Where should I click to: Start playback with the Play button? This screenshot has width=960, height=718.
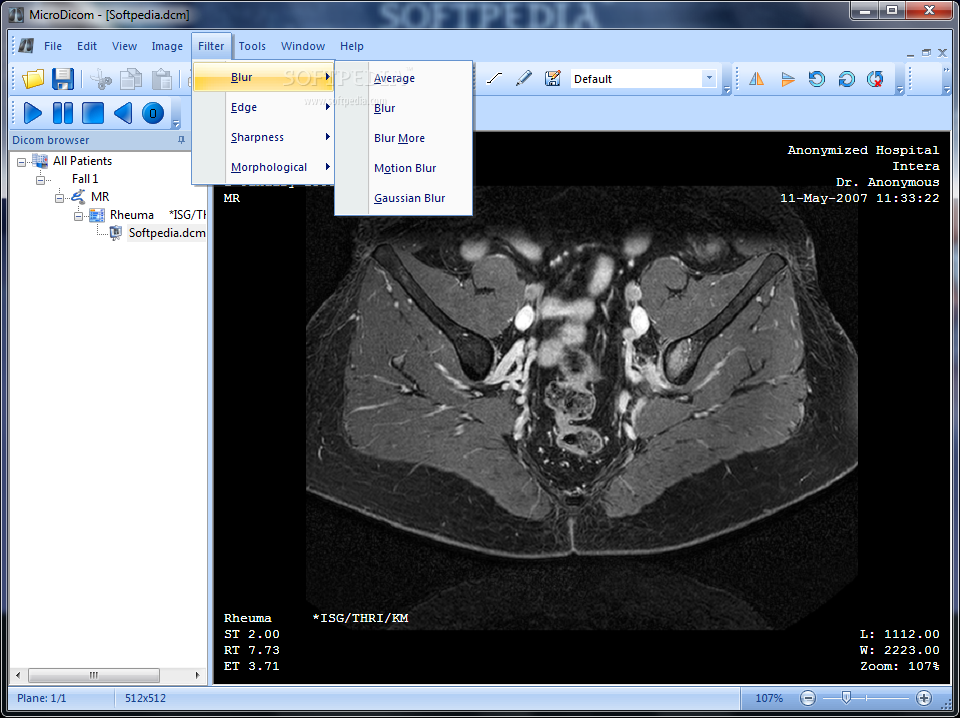click(x=32, y=113)
